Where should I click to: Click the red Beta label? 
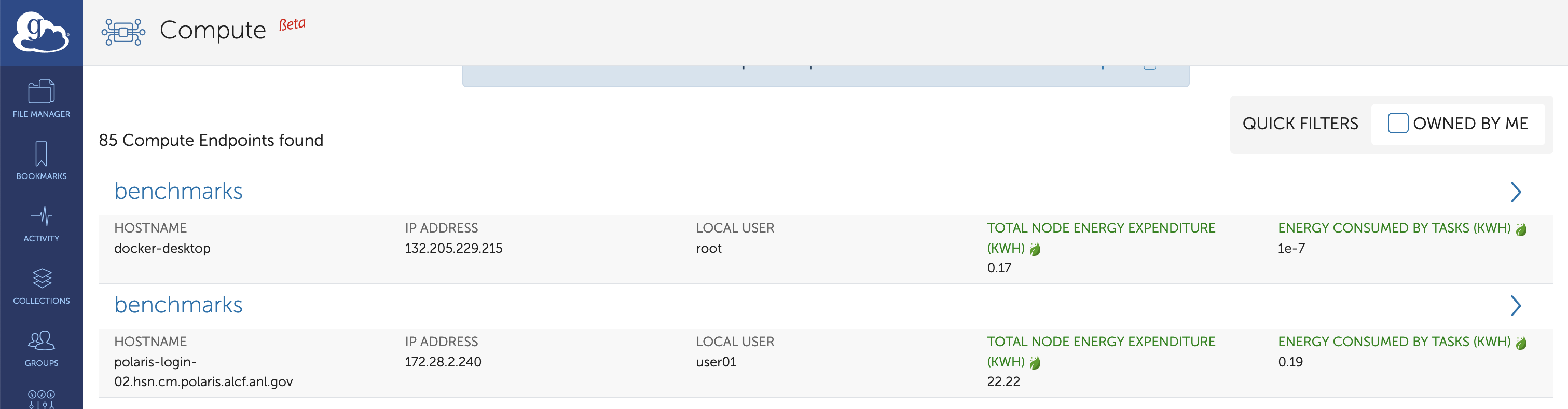[292, 24]
